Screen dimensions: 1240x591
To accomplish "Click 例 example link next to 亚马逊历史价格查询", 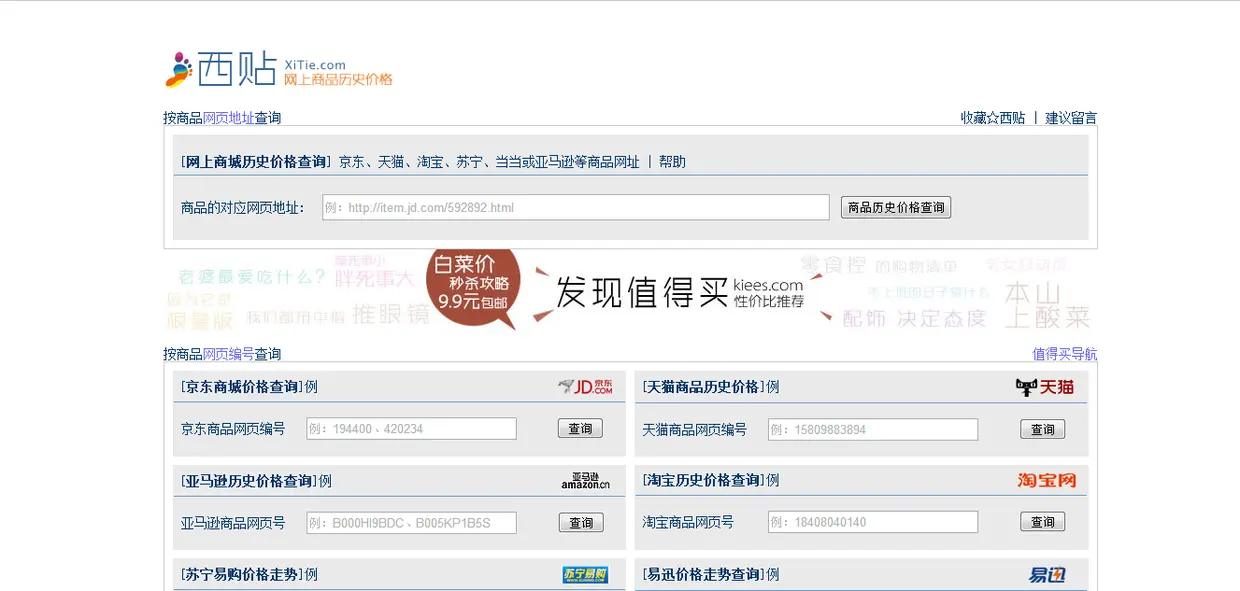I will click(325, 481).
